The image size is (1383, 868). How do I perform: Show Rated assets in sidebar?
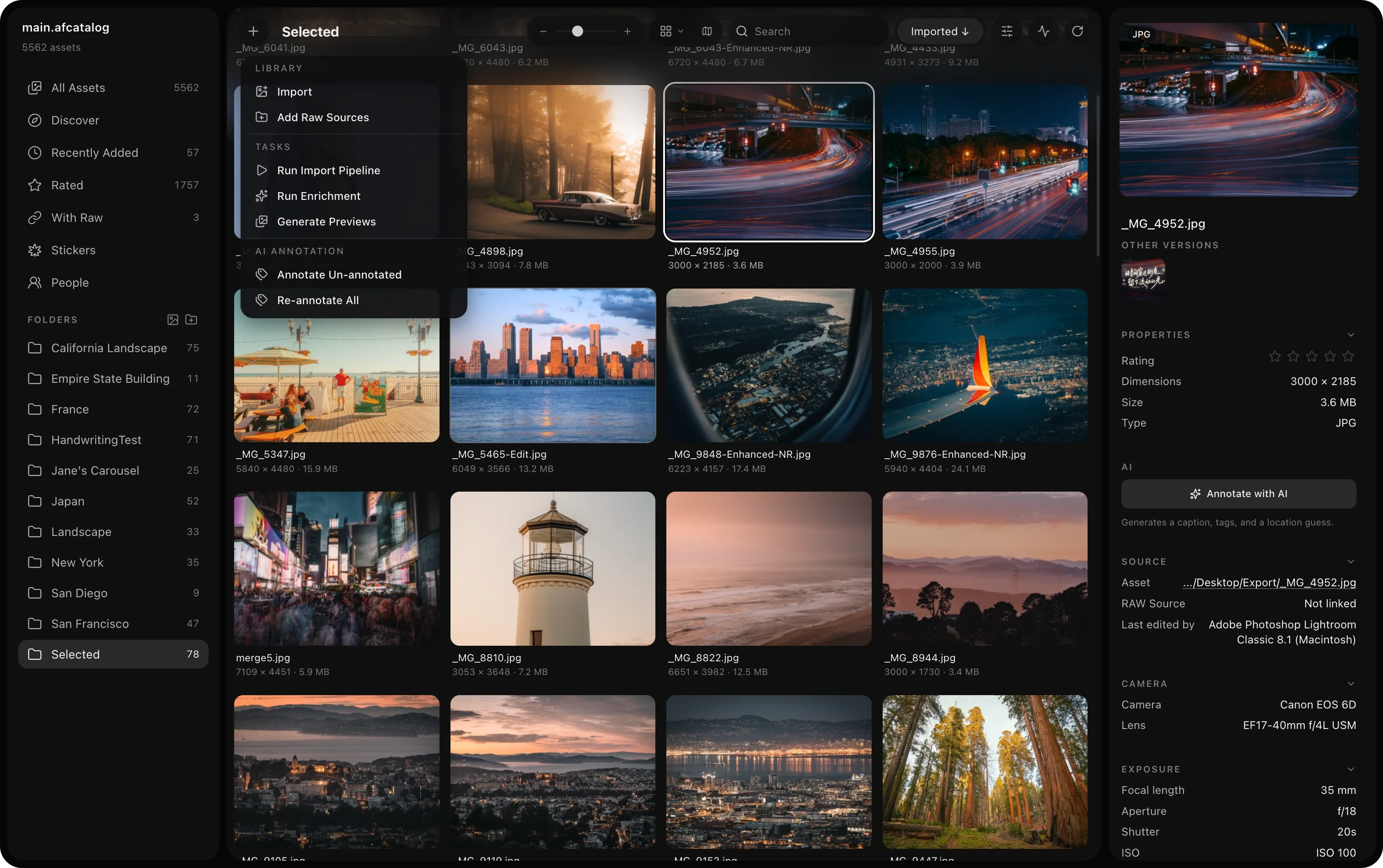(x=113, y=185)
